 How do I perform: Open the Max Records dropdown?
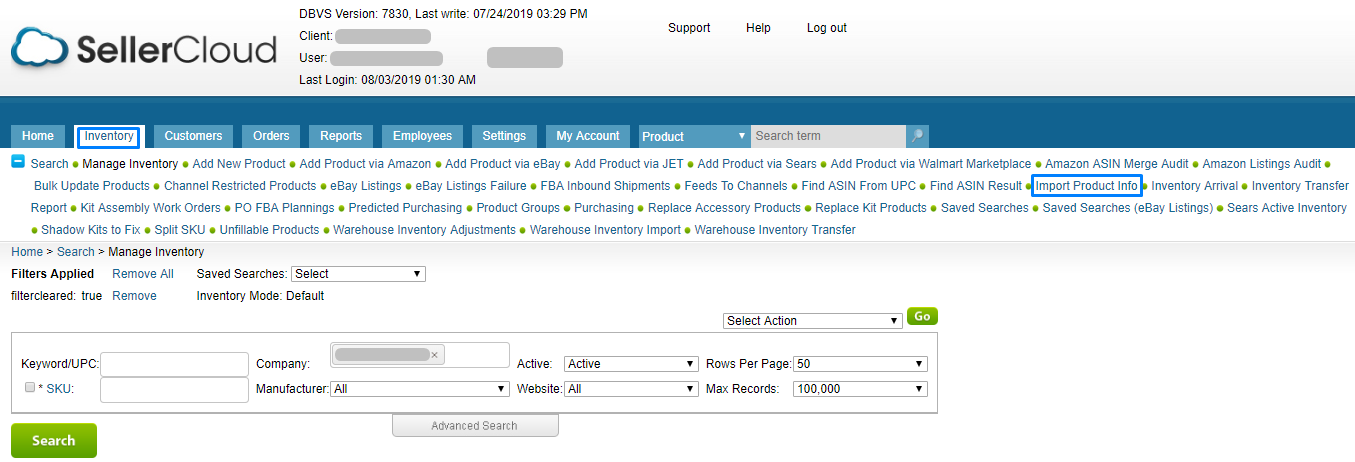860,389
